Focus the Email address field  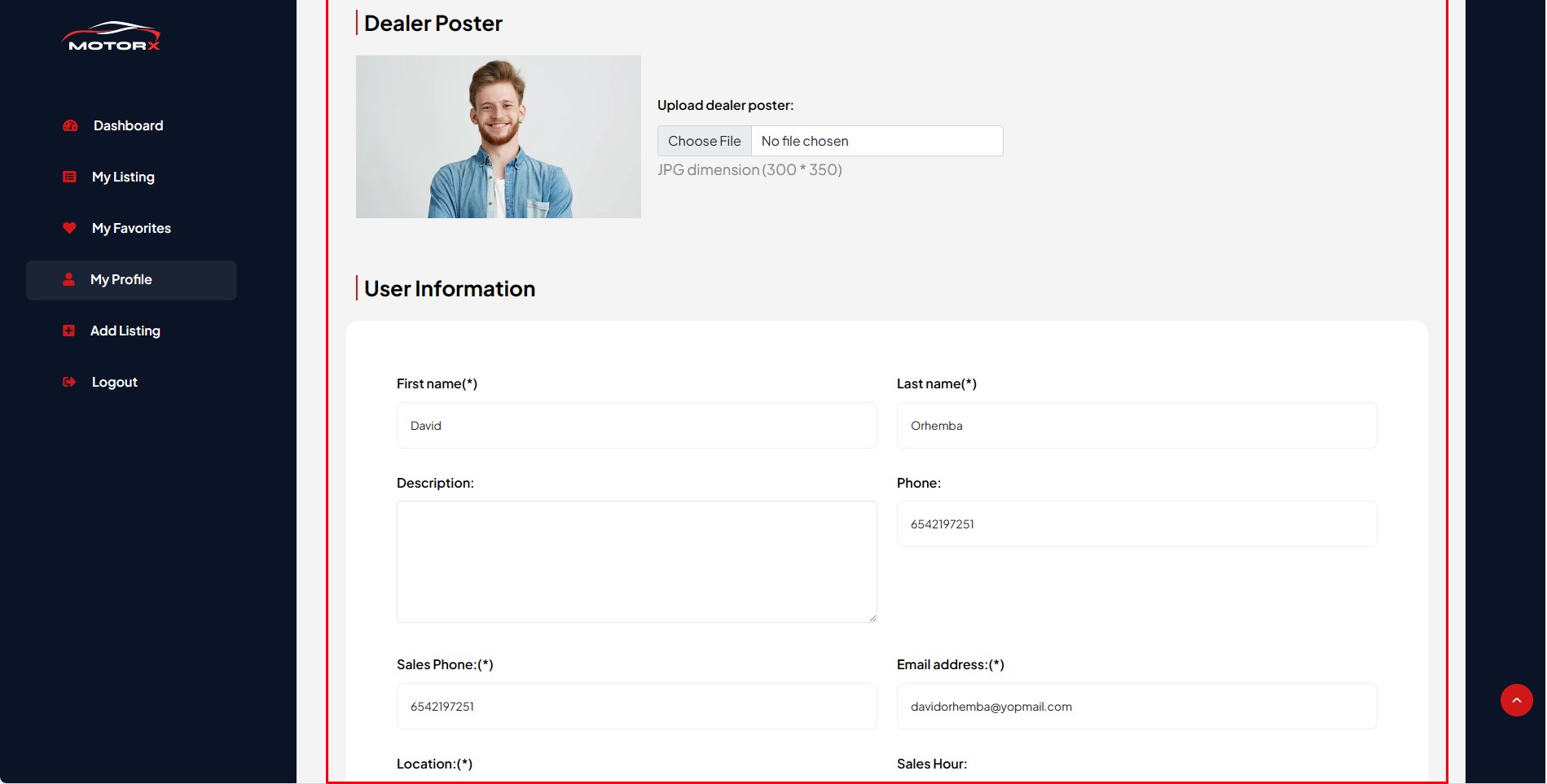click(x=1137, y=706)
